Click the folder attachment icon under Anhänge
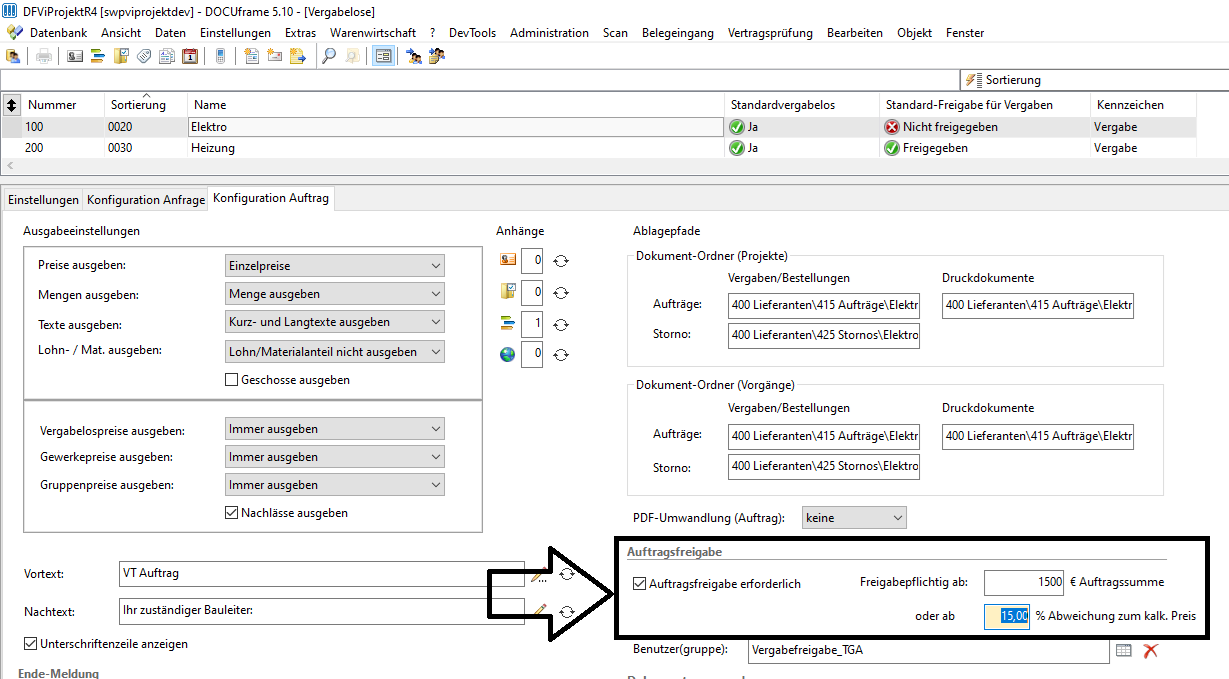Screen dimensions: 1229x679 pyautogui.click(x=508, y=292)
